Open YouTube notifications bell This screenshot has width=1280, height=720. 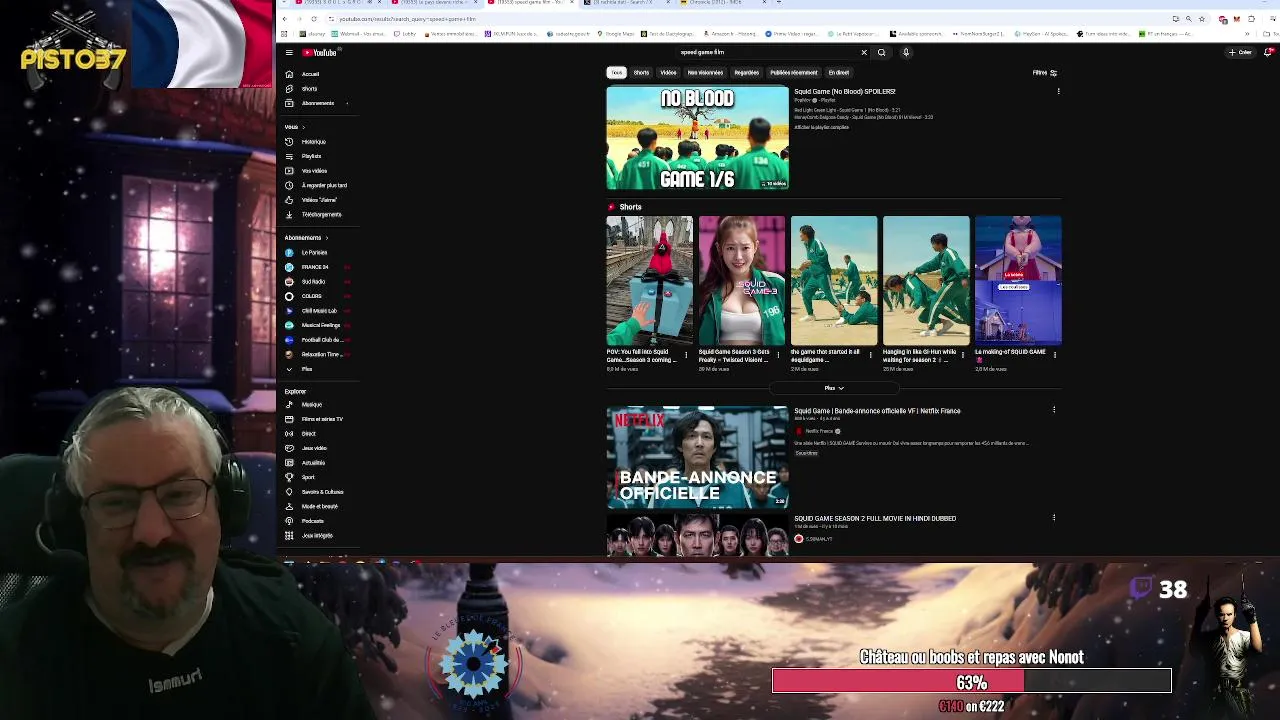click(x=1270, y=52)
